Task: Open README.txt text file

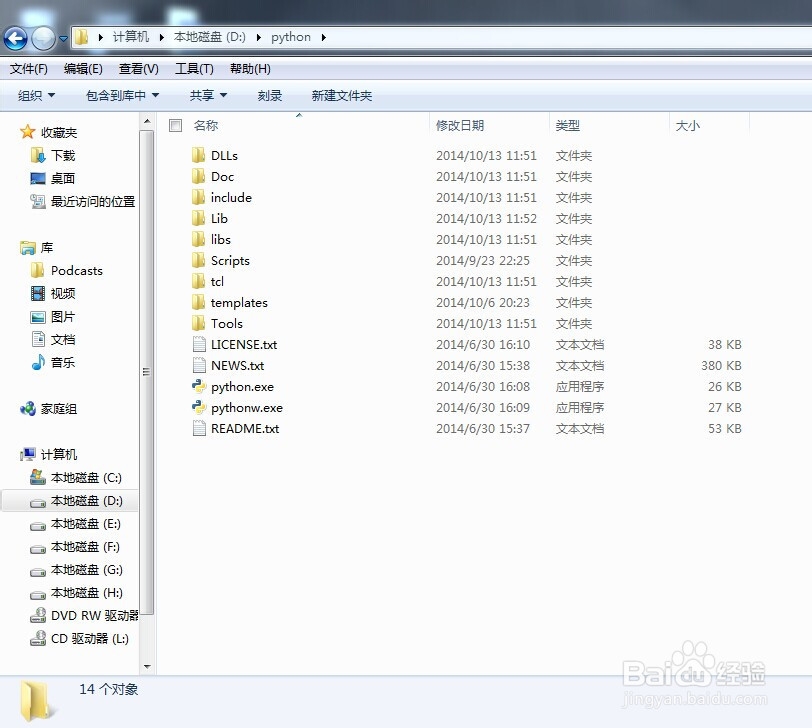Action: point(241,428)
